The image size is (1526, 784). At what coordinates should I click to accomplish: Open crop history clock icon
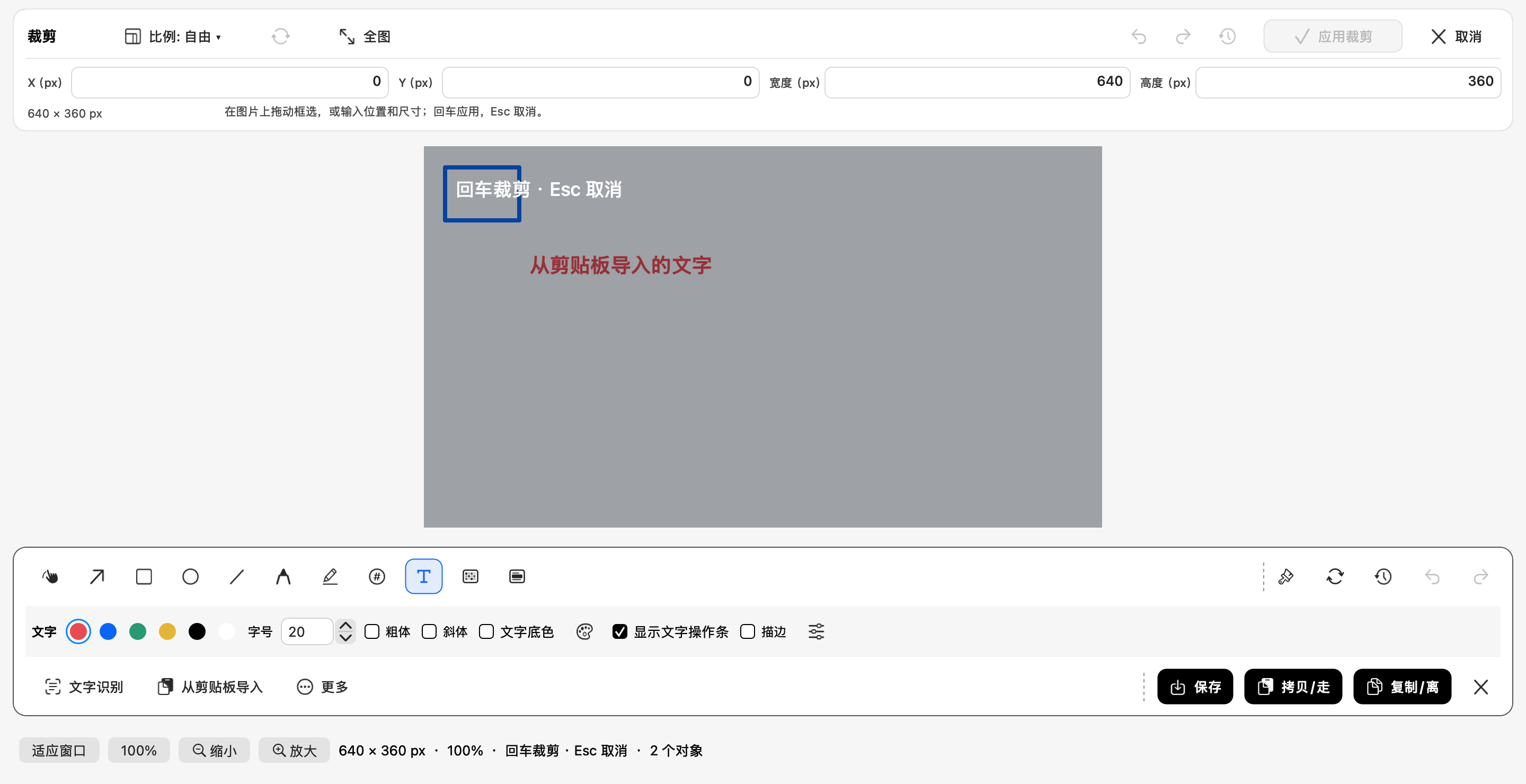(1228, 37)
